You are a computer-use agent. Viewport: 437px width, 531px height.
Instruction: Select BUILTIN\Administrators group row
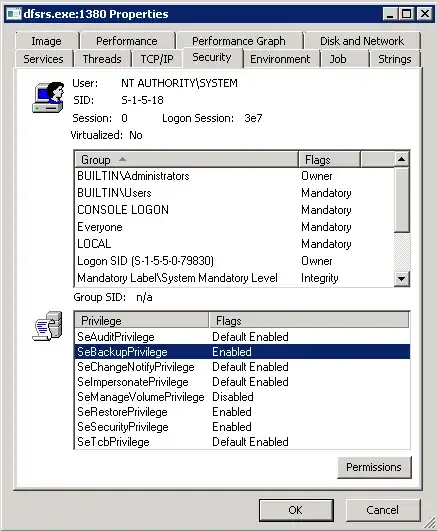234,176
